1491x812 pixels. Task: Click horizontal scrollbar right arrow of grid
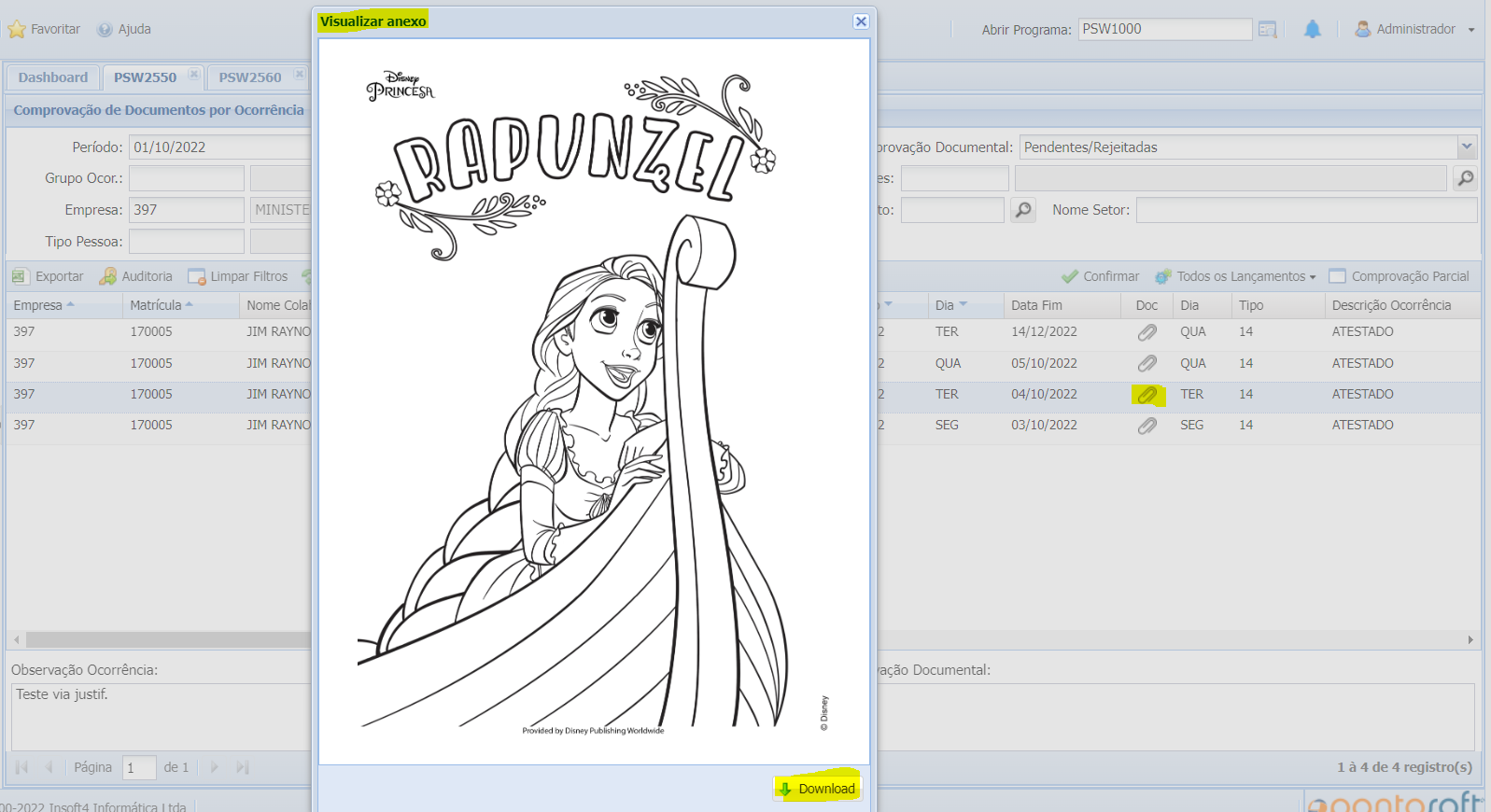(x=1470, y=639)
